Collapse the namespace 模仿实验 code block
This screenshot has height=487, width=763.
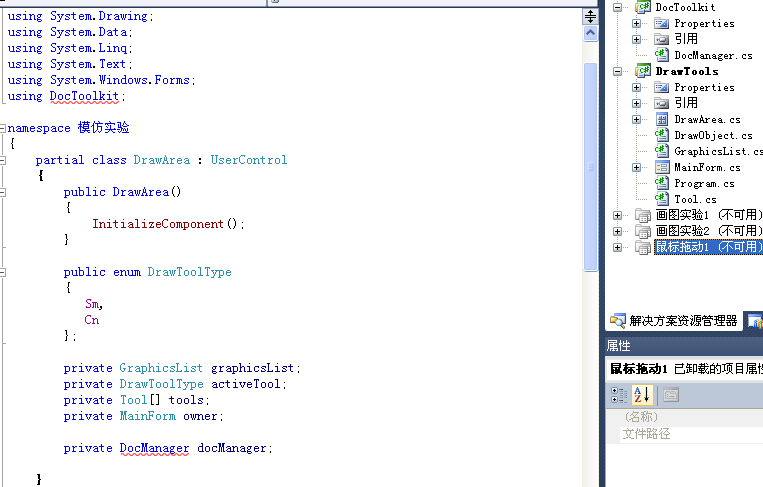pos(2,128)
